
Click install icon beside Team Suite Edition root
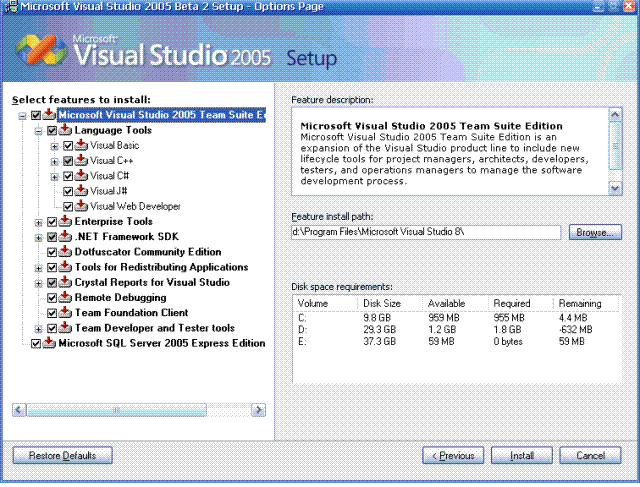(49, 115)
